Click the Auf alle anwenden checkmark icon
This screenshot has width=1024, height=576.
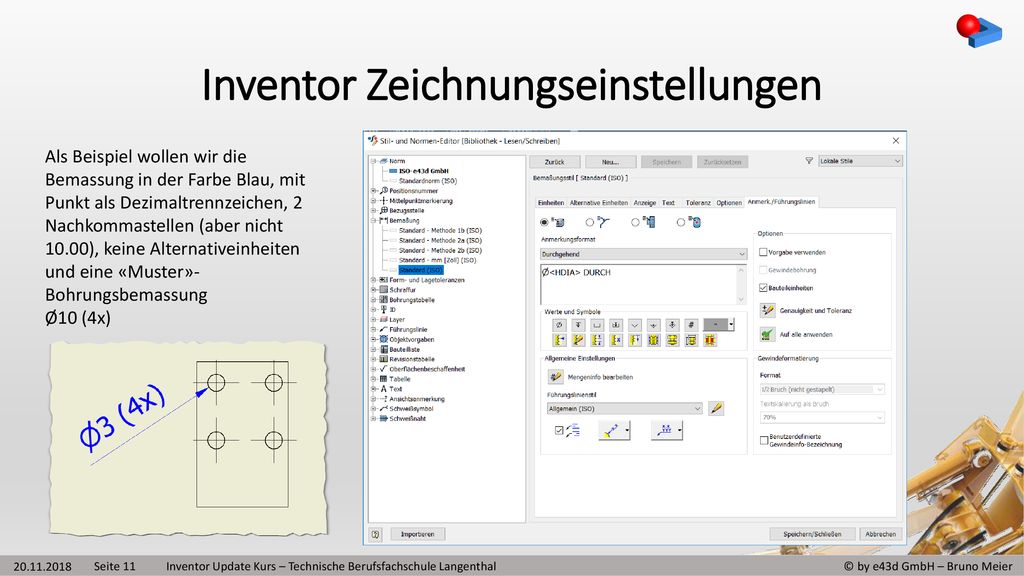767,334
